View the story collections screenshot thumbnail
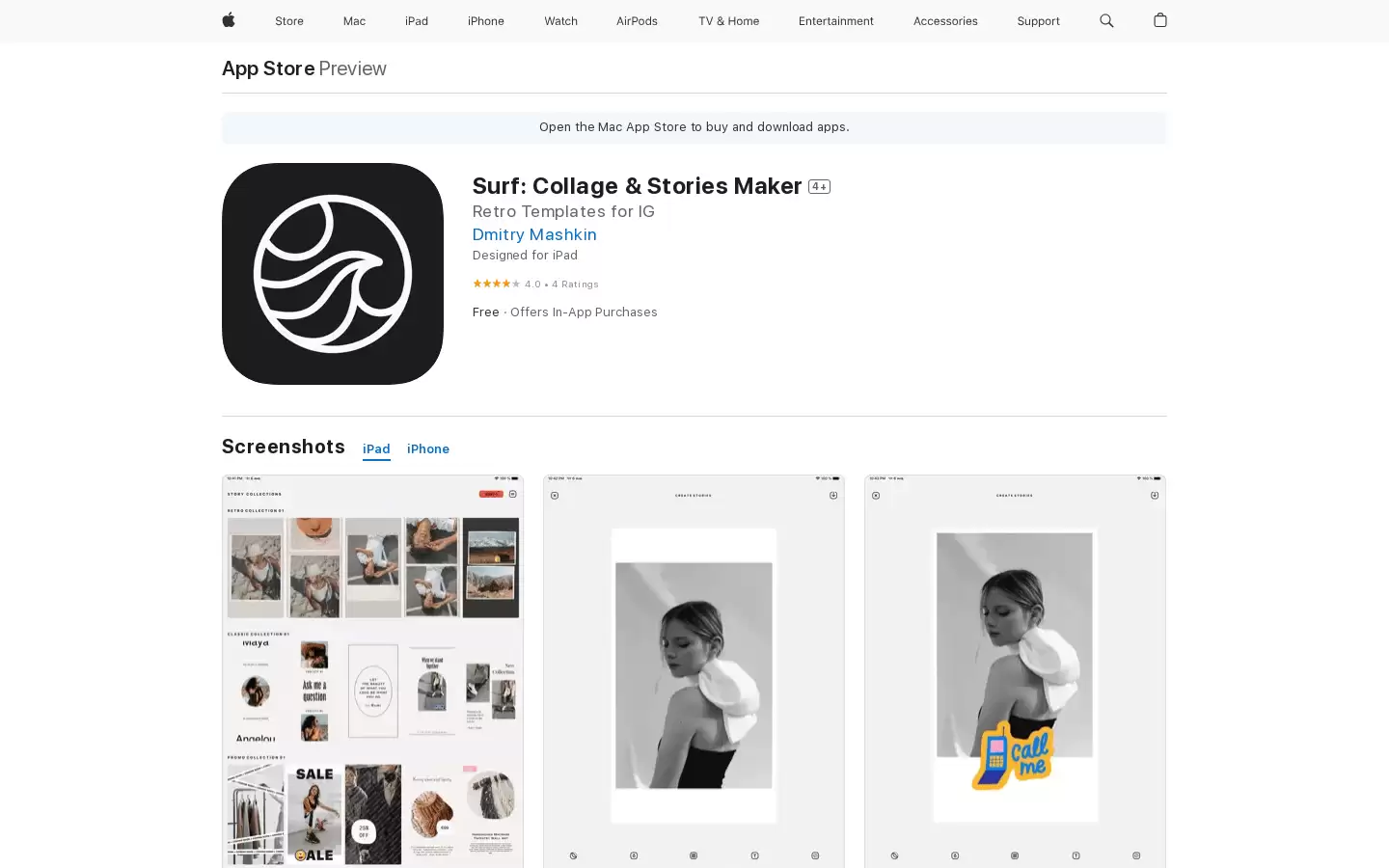This screenshot has width=1389, height=868. click(372, 671)
